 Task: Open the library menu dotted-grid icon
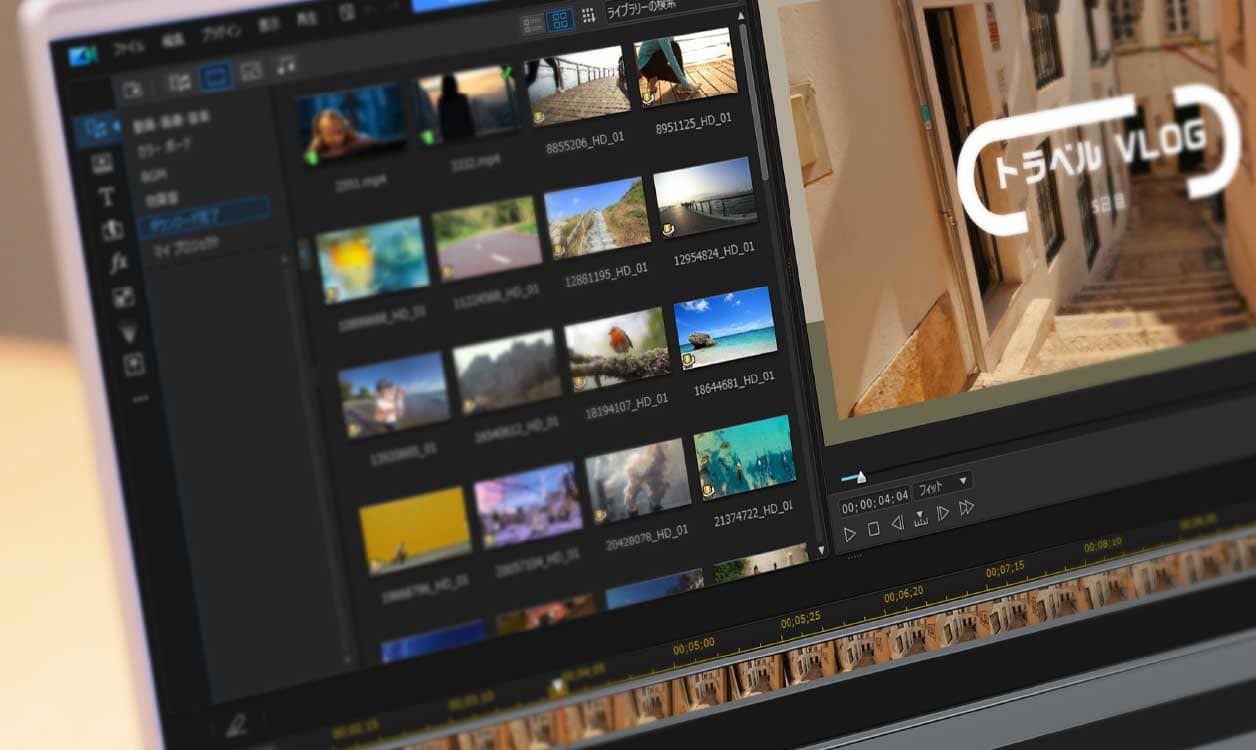pos(588,15)
